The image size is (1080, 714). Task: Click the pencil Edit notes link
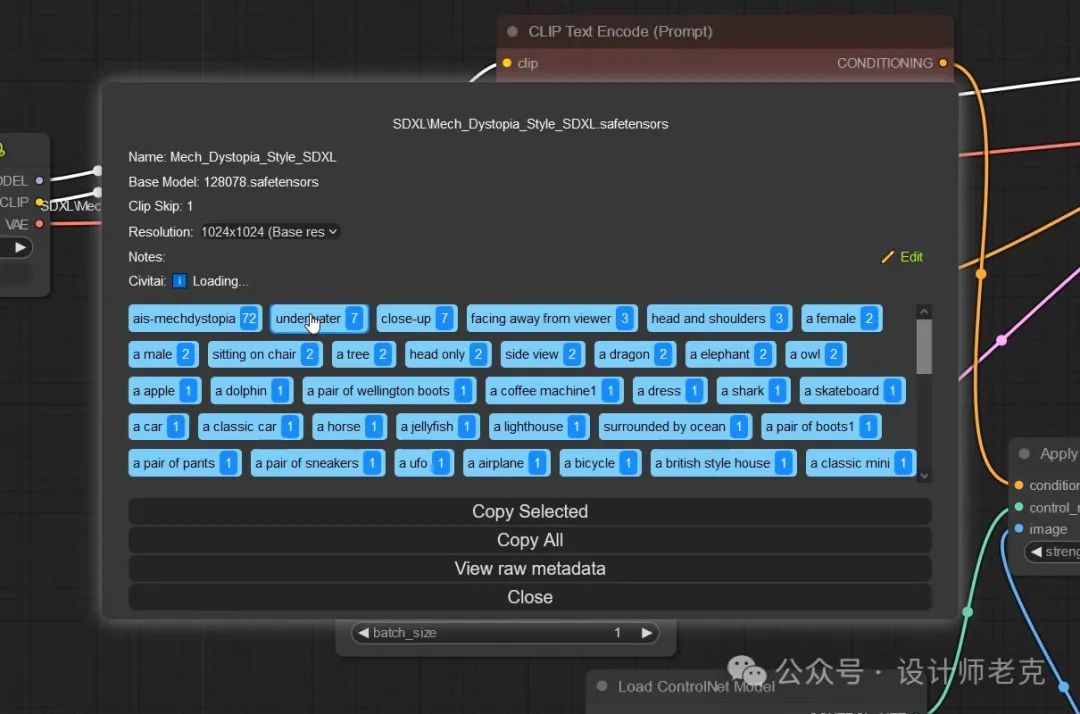click(x=902, y=257)
